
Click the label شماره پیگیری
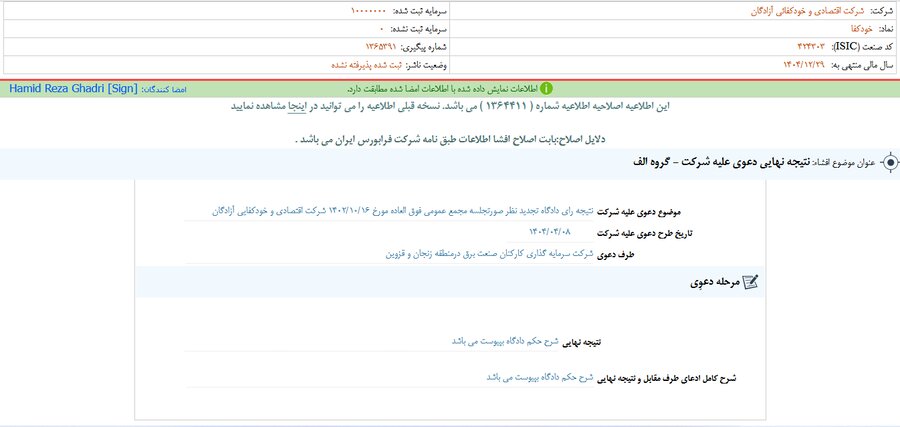click(423, 46)
